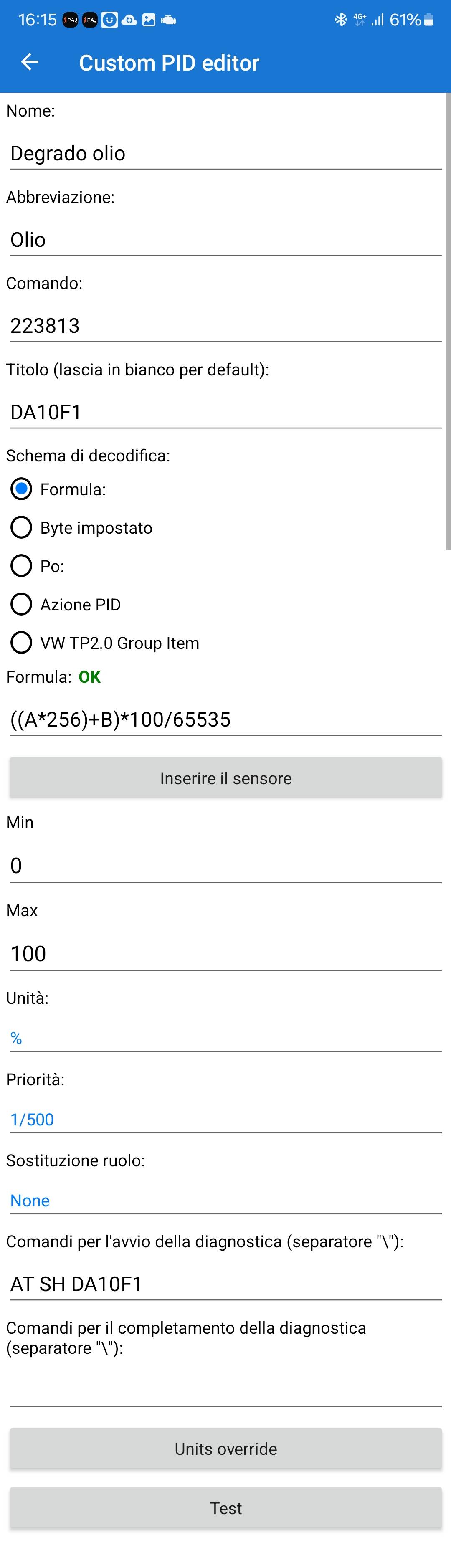The height and width of the screenshot is (1568, 451).
Task: Tap the back arrow icon
Action: (29, 62)
